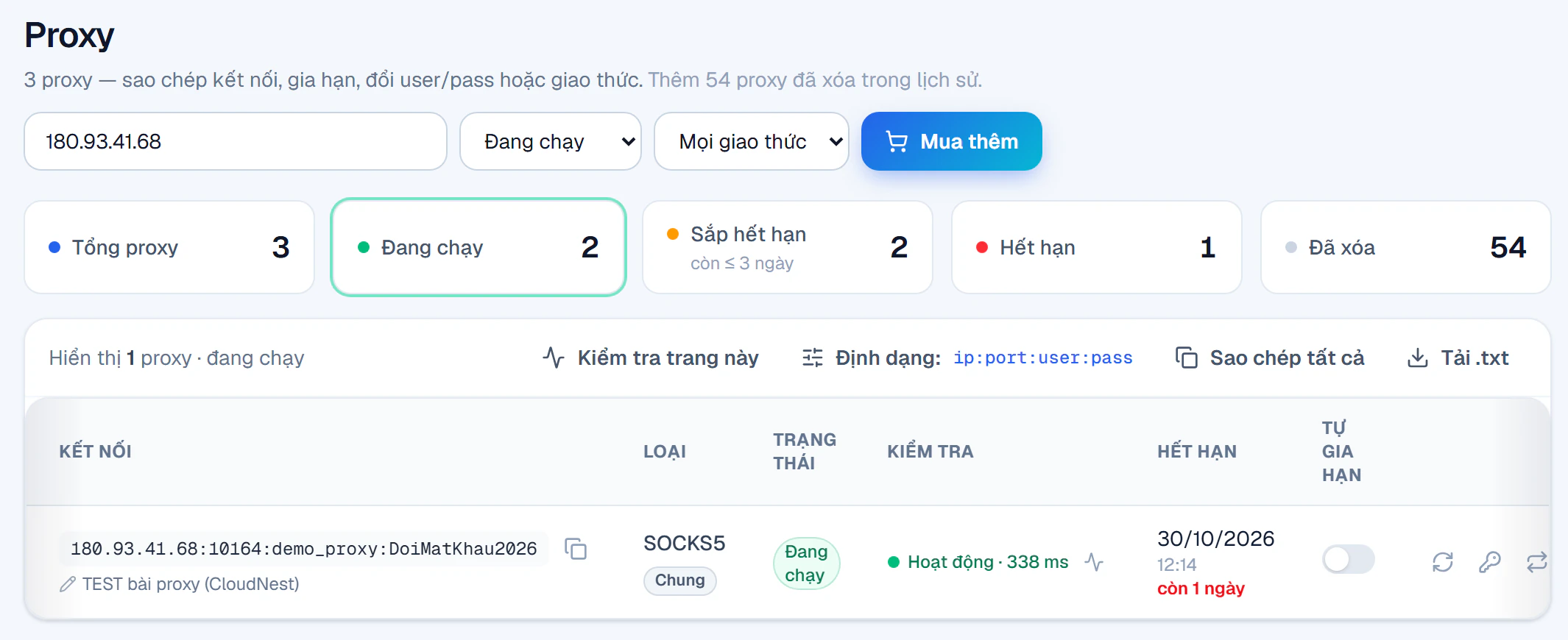The image size is (1568, 640).
Task: Copy the proxy connection string icon
Action: 576,549
